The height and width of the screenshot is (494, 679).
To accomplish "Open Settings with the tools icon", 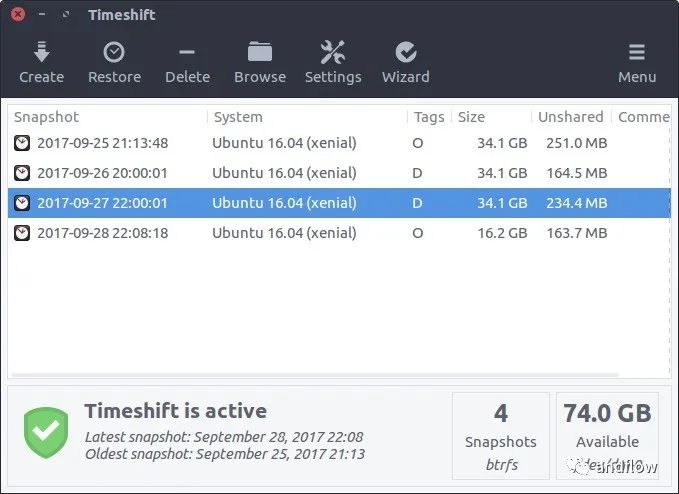I will [332, 52].
